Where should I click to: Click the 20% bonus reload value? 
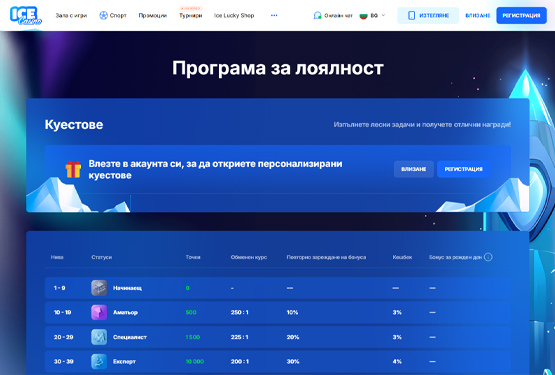click(x=293, y=337)
